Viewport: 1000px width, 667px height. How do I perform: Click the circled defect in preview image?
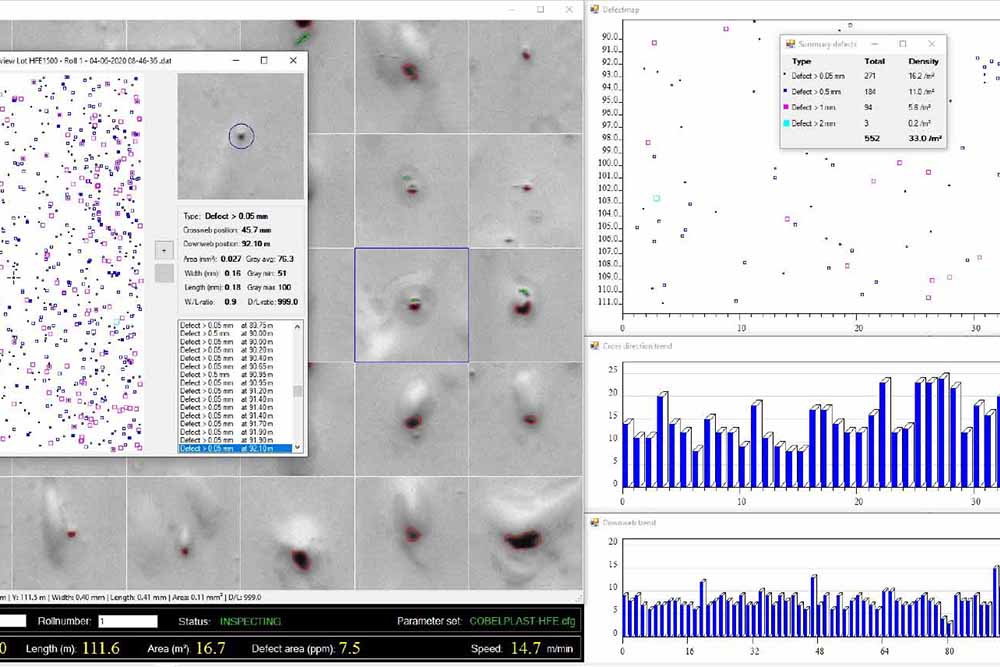click(x=241, y=136)
